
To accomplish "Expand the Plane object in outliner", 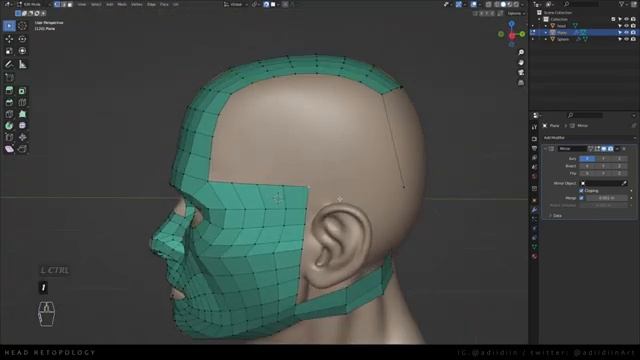I will (546, 32).
